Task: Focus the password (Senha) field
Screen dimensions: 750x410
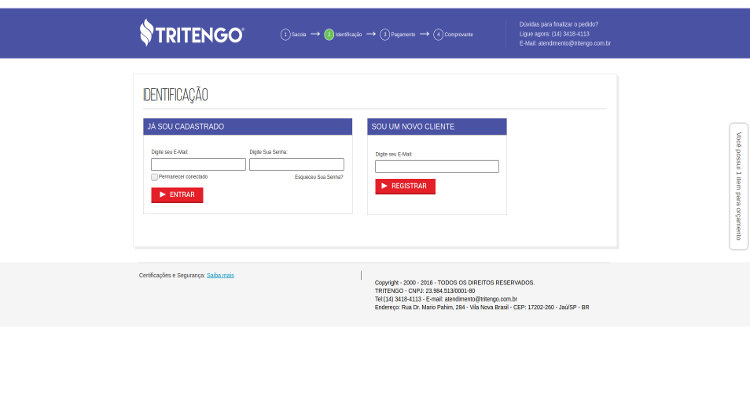Action: point(297,165)
